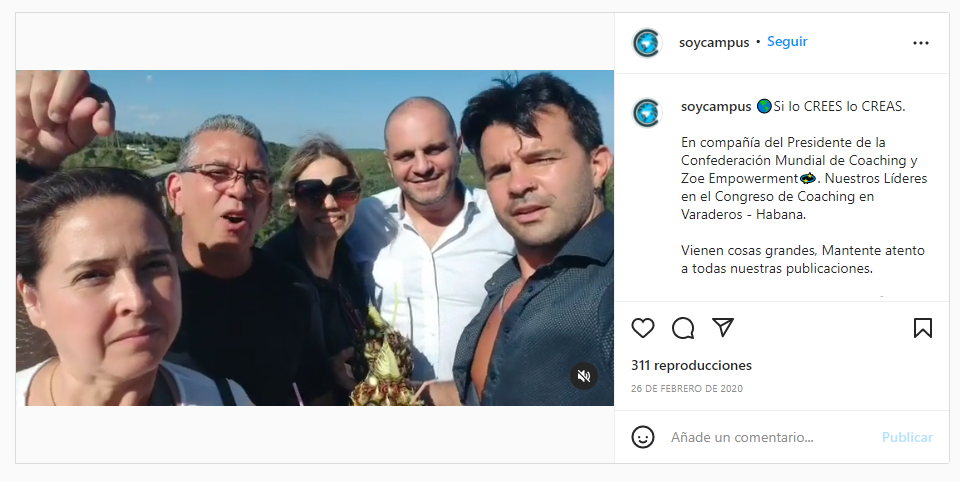
Task: Open comments via speech bubble icon
Action: pyautogui.click(x=683, y=328)
